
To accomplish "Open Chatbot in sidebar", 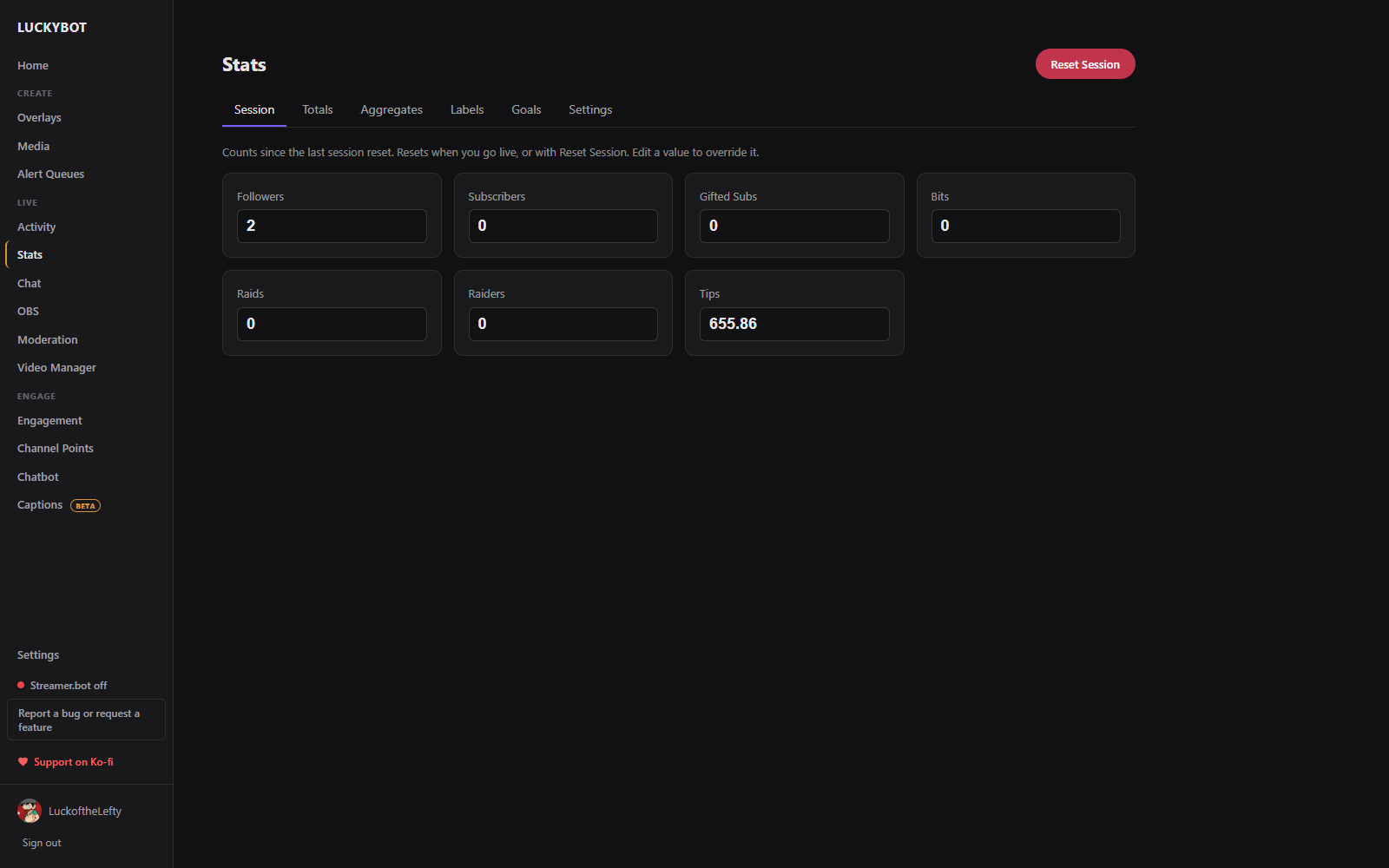I will pos(38,477).
